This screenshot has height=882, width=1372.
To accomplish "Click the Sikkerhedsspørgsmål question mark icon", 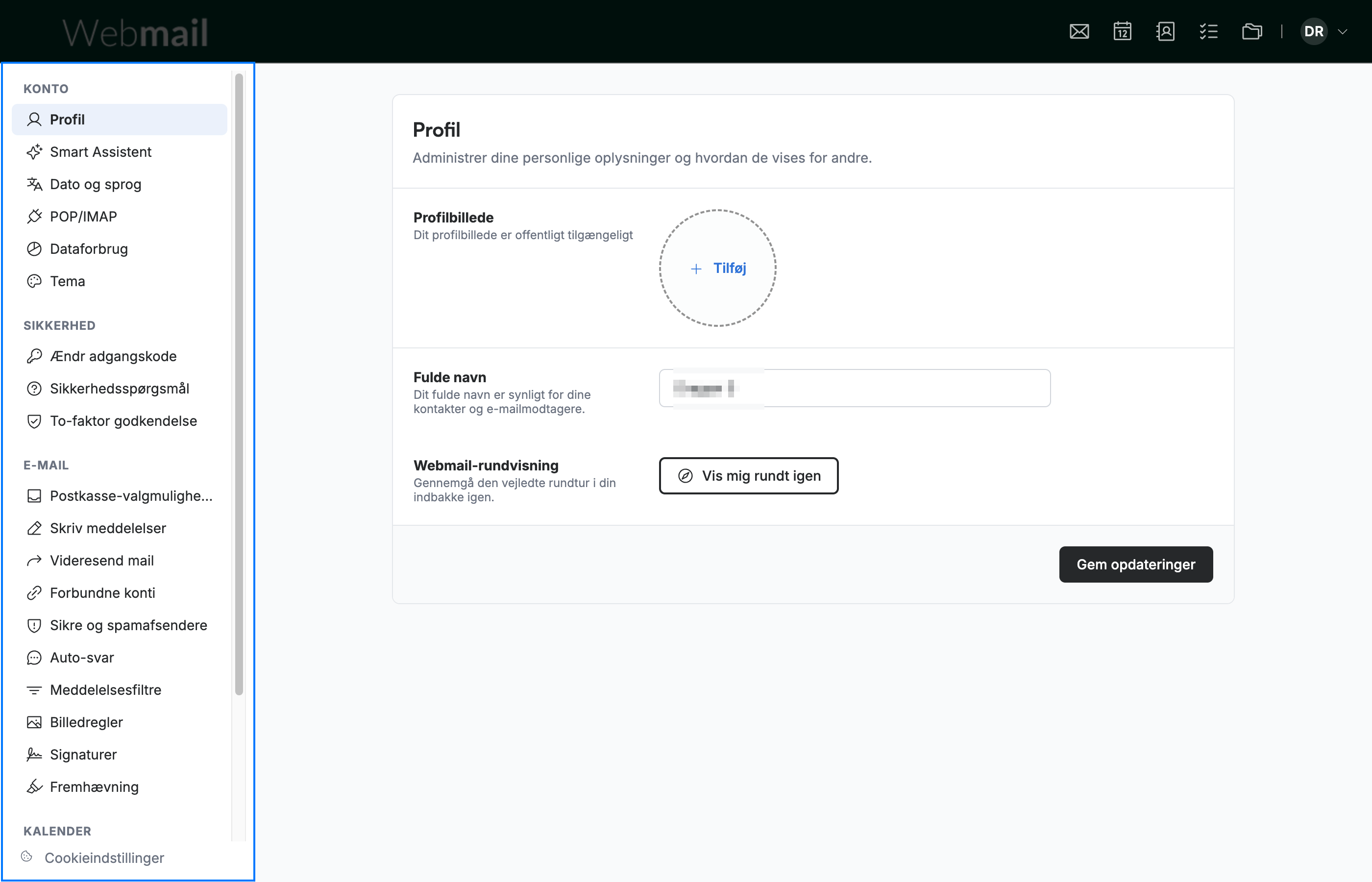I will click(x=34, y=389).
